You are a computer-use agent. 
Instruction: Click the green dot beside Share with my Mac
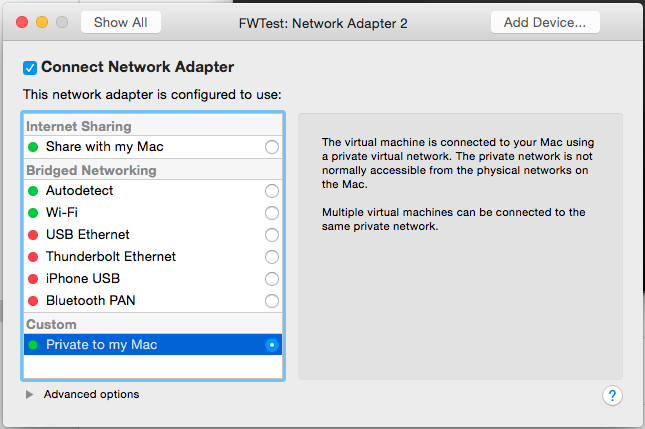33,147
